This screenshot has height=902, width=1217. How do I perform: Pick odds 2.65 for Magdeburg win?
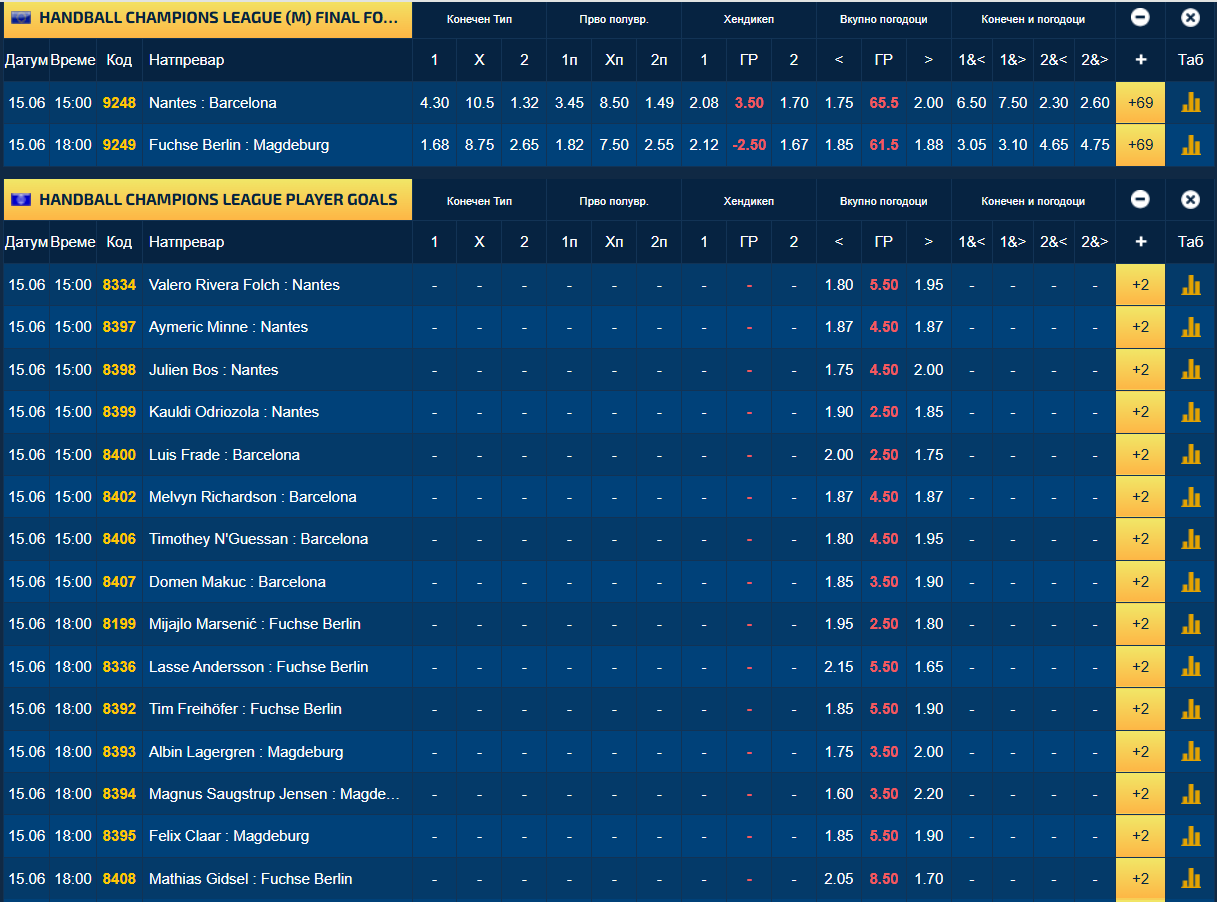tap(524, 145)
